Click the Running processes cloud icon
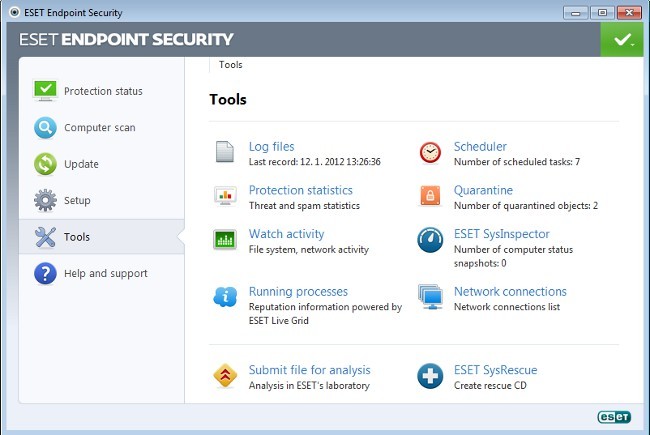Screen dimensions: 650x435 click(x=225, y=297)
